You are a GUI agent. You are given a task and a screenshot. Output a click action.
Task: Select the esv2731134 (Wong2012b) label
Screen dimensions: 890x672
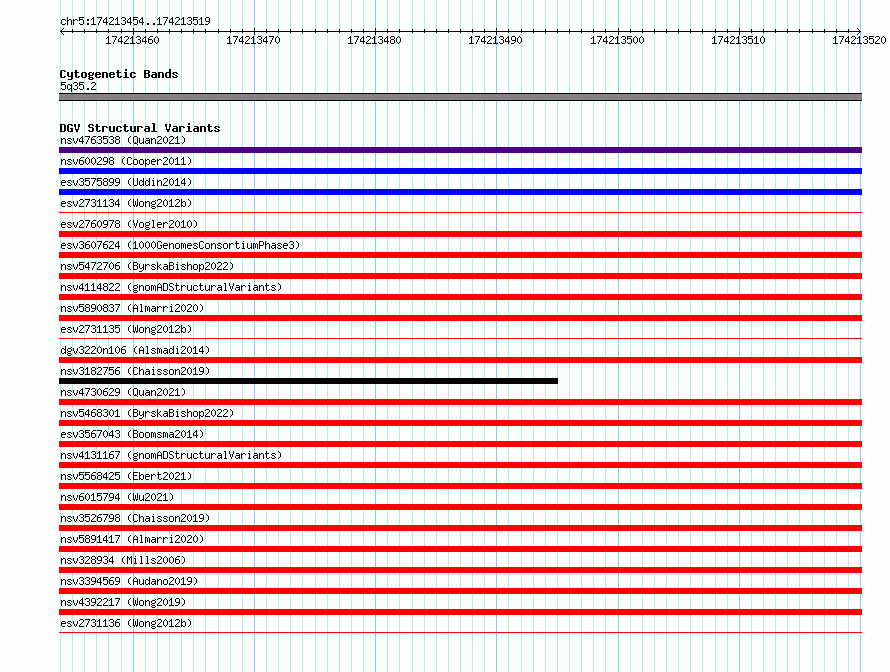pyautogui.click(x=126, y=203)
